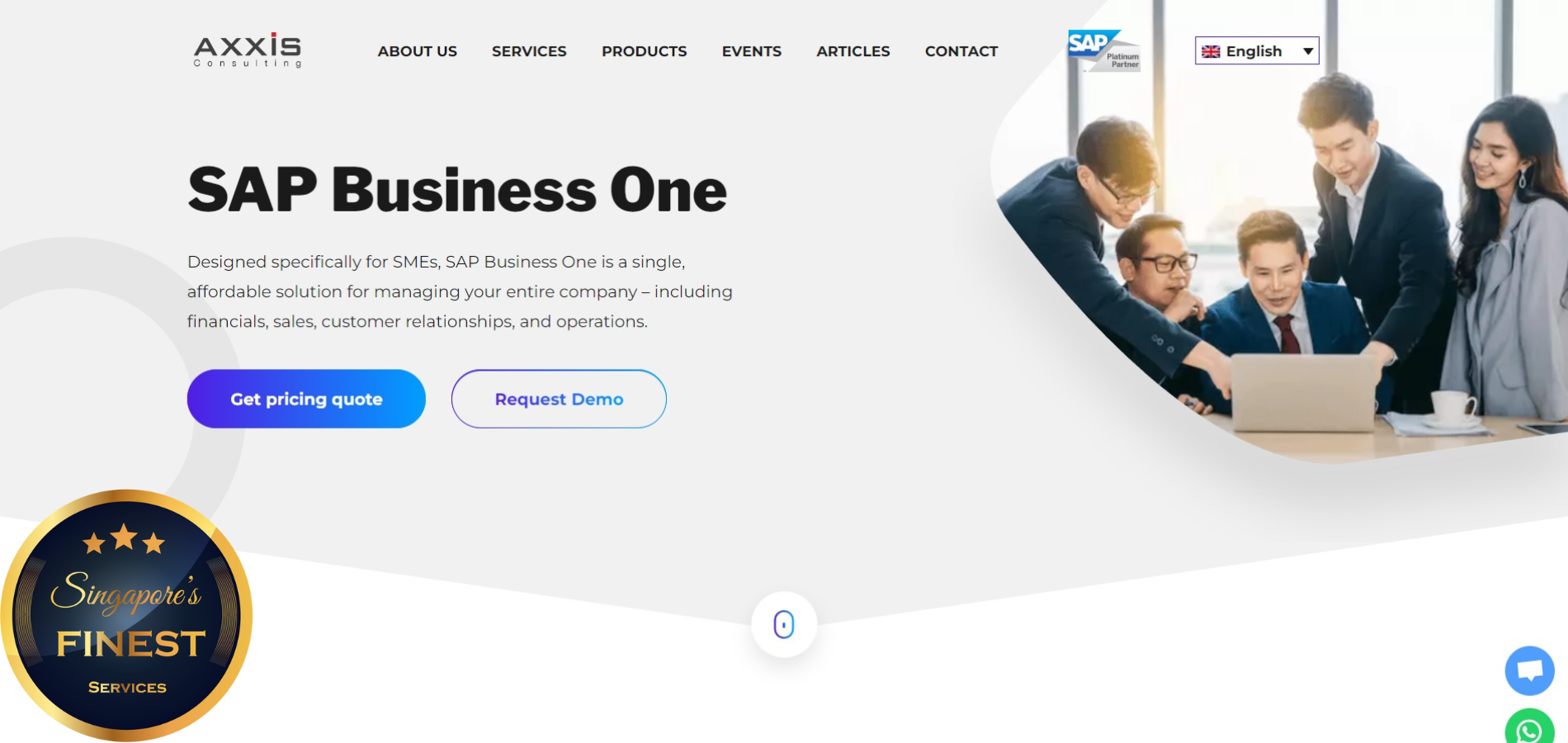Open the green WhatsApp chat icon

click(1529, 726)
